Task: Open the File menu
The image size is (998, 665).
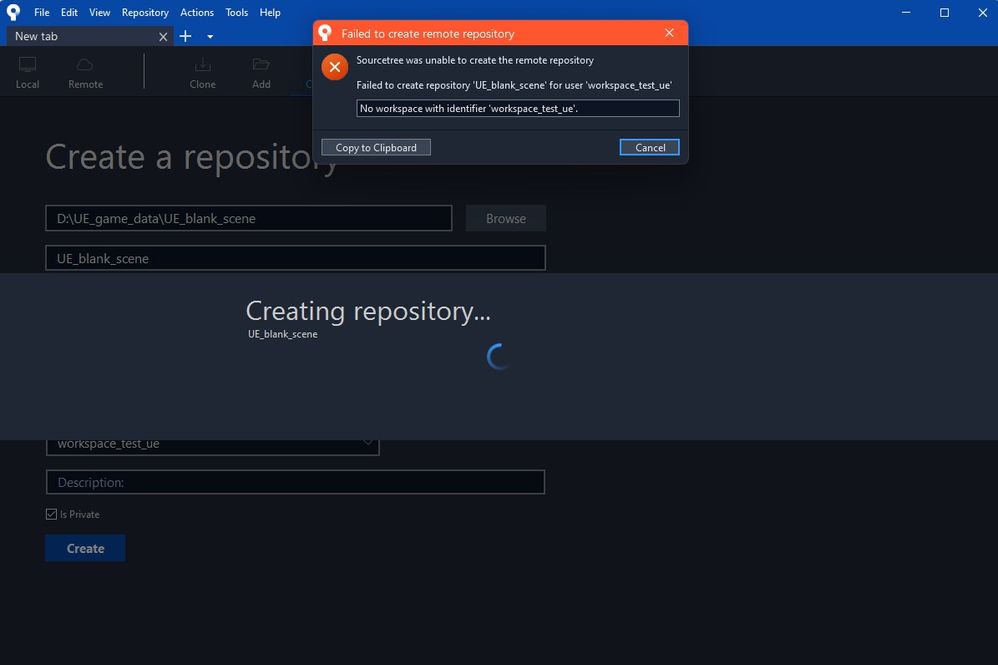Action: click(x=41, y=12)
